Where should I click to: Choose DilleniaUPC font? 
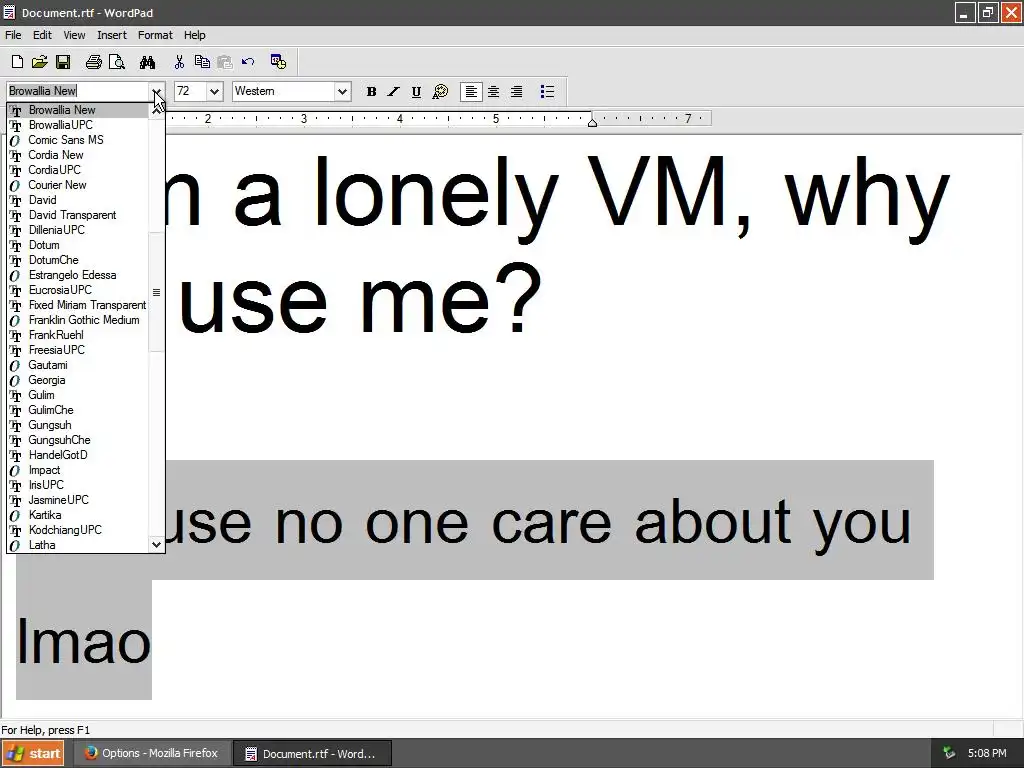tap(78, 230)
